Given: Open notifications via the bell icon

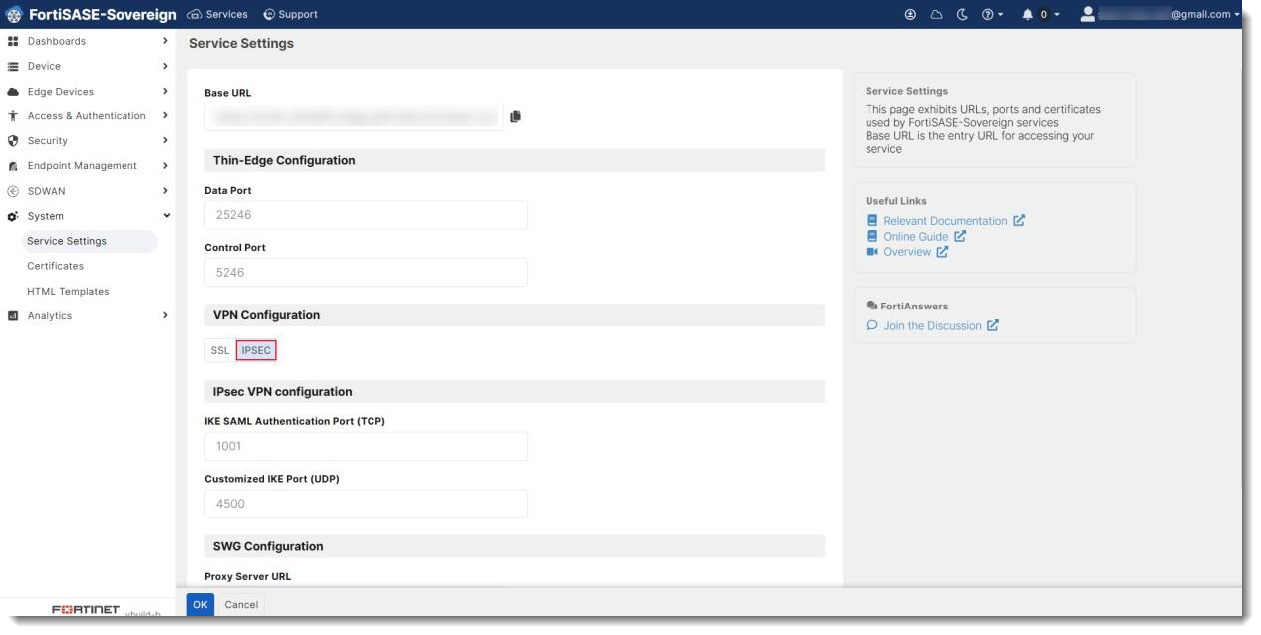Looking at the screenshot, I should pos(1028,14).
